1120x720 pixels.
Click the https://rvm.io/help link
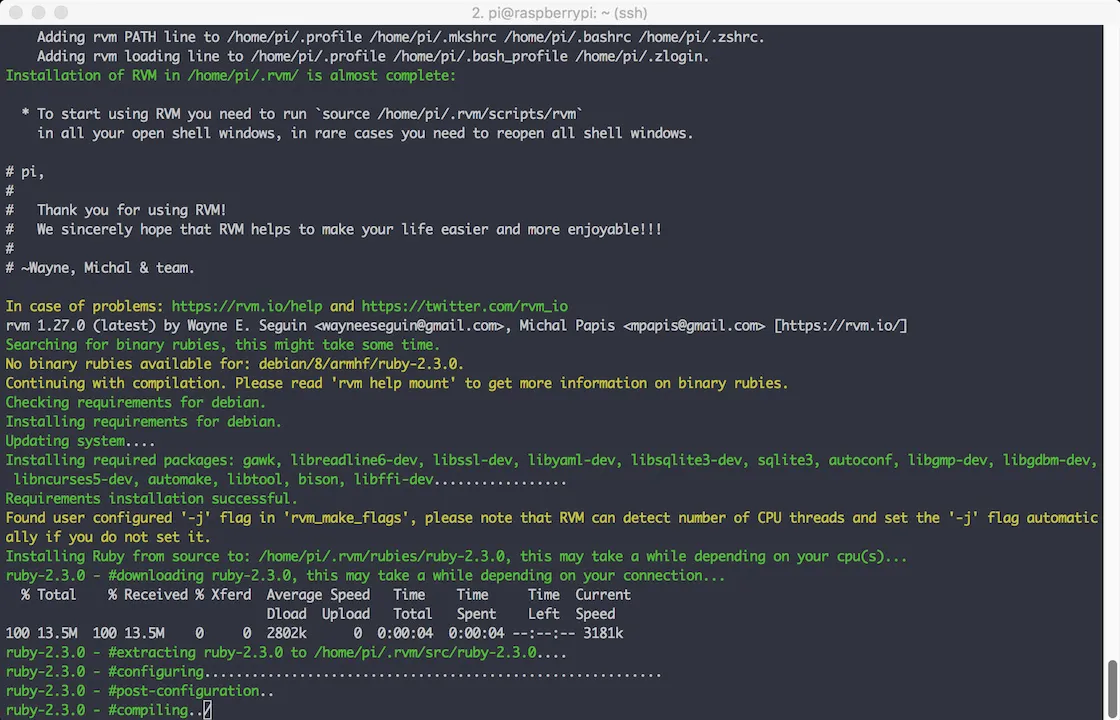pos(246,306)
